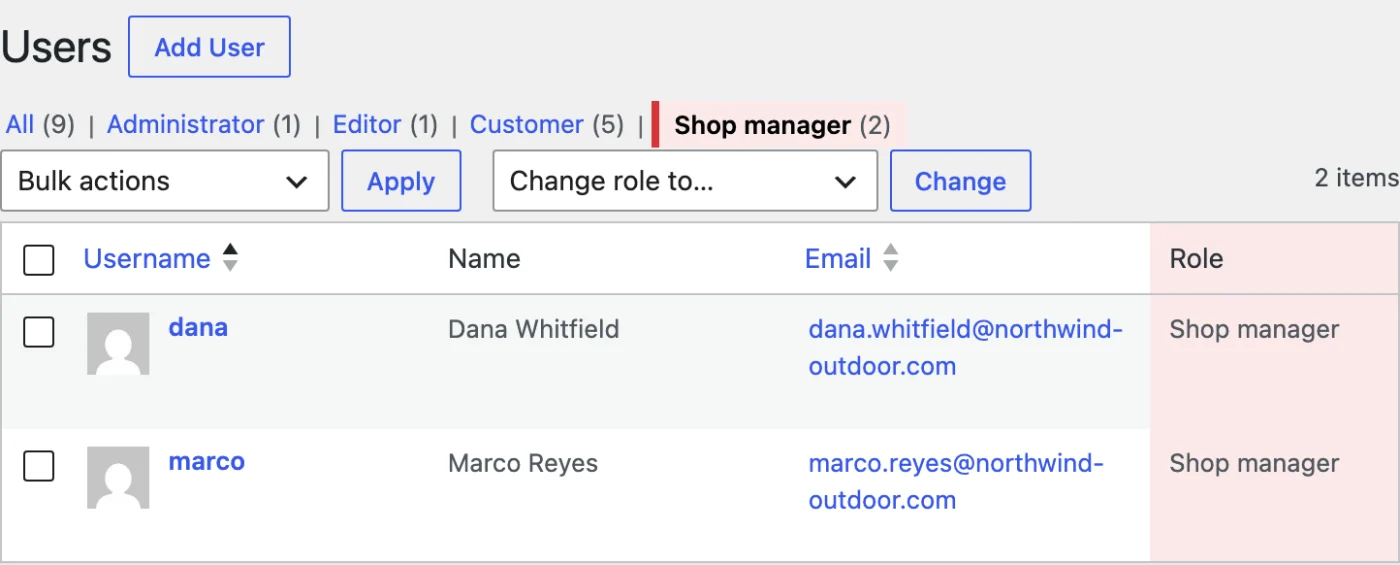Click the Name column header
This screenshot has height=565, width=1400.
[x=484, y=259]
